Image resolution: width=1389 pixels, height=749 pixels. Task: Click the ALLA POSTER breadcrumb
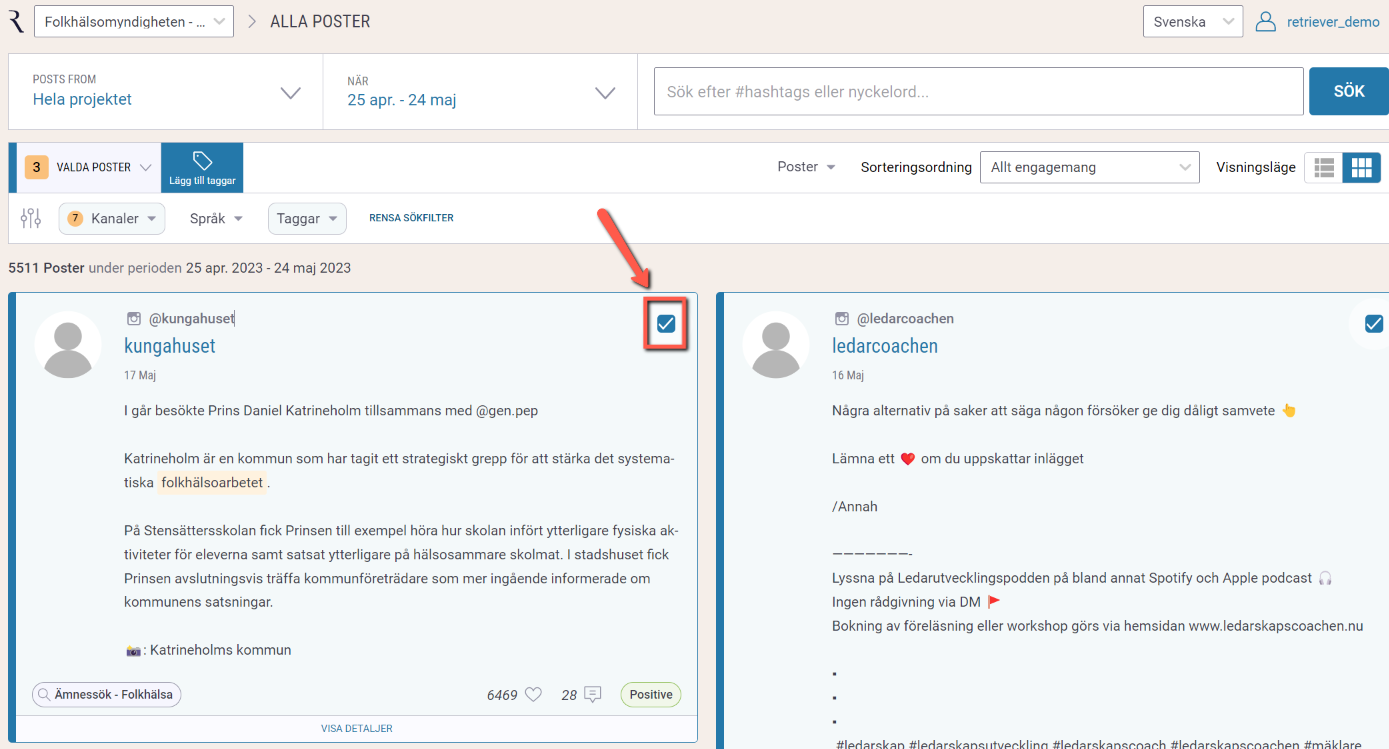click(x=320, y=21)
